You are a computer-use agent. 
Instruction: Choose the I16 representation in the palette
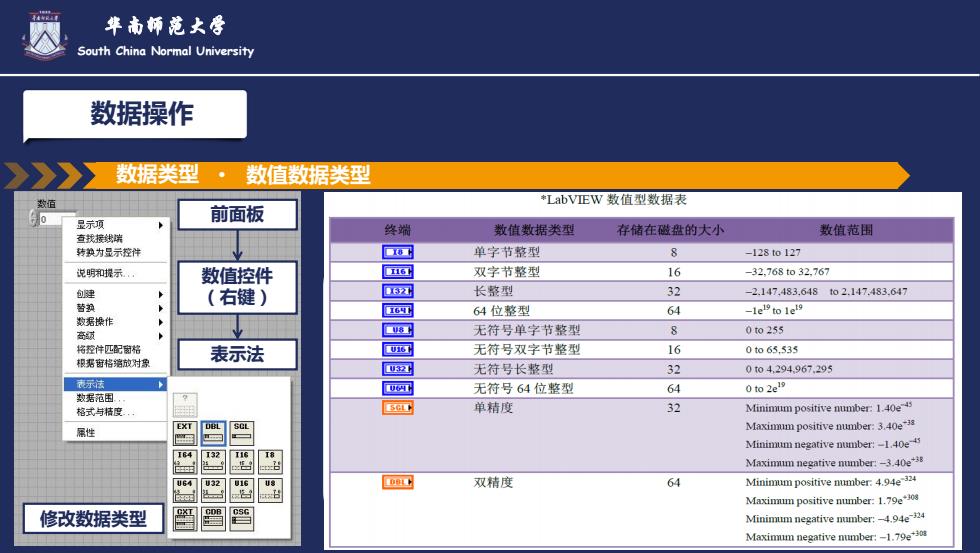(241, 462)
